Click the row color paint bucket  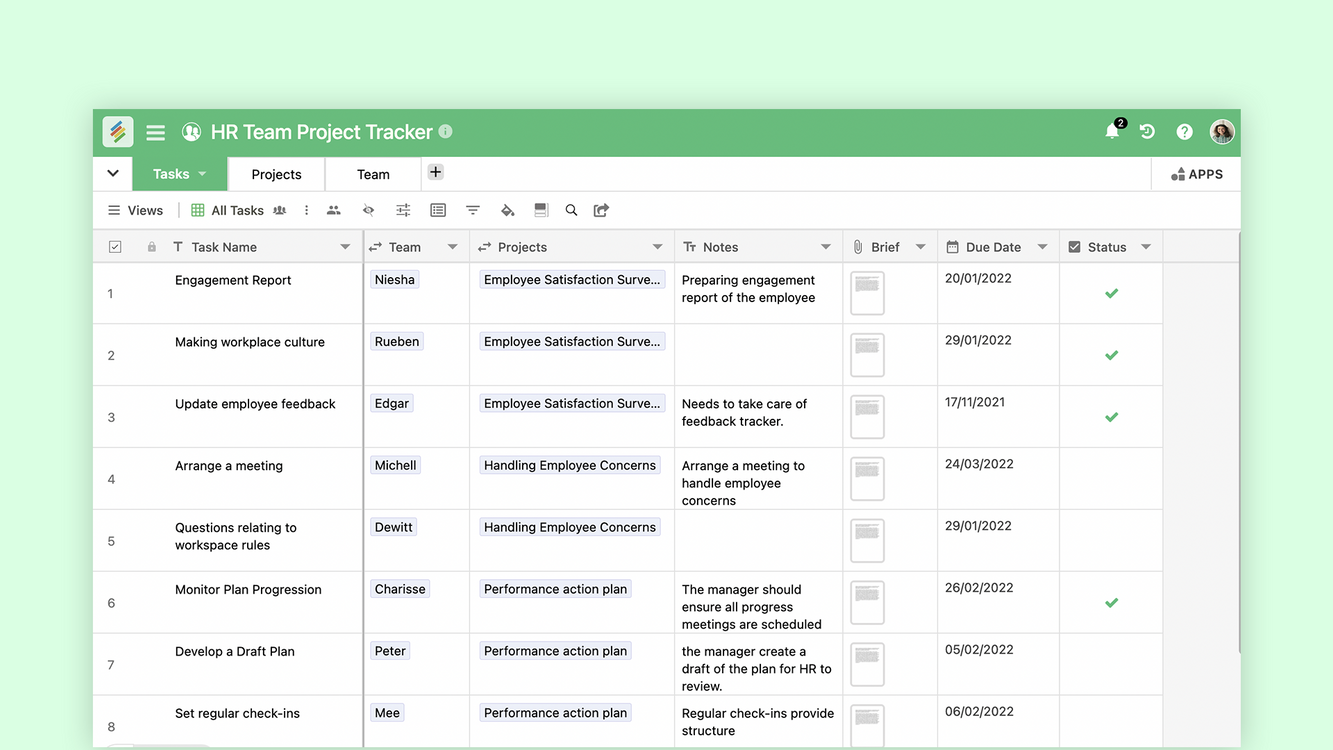(x=508, y=210)
